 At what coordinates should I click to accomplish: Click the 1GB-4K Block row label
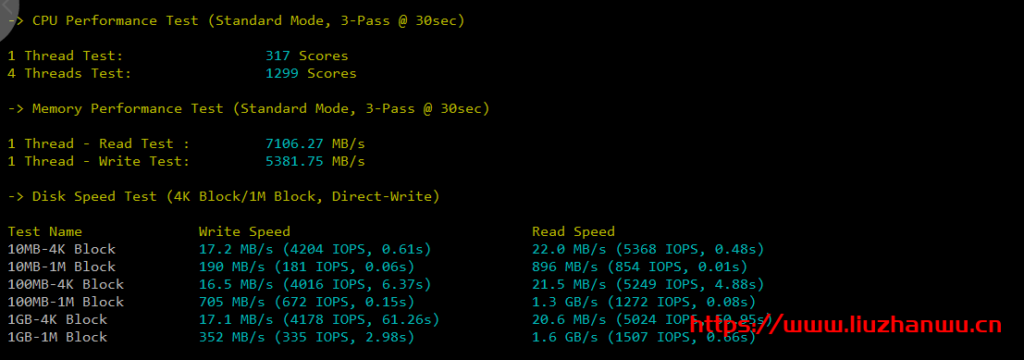[x=57, y=319]
